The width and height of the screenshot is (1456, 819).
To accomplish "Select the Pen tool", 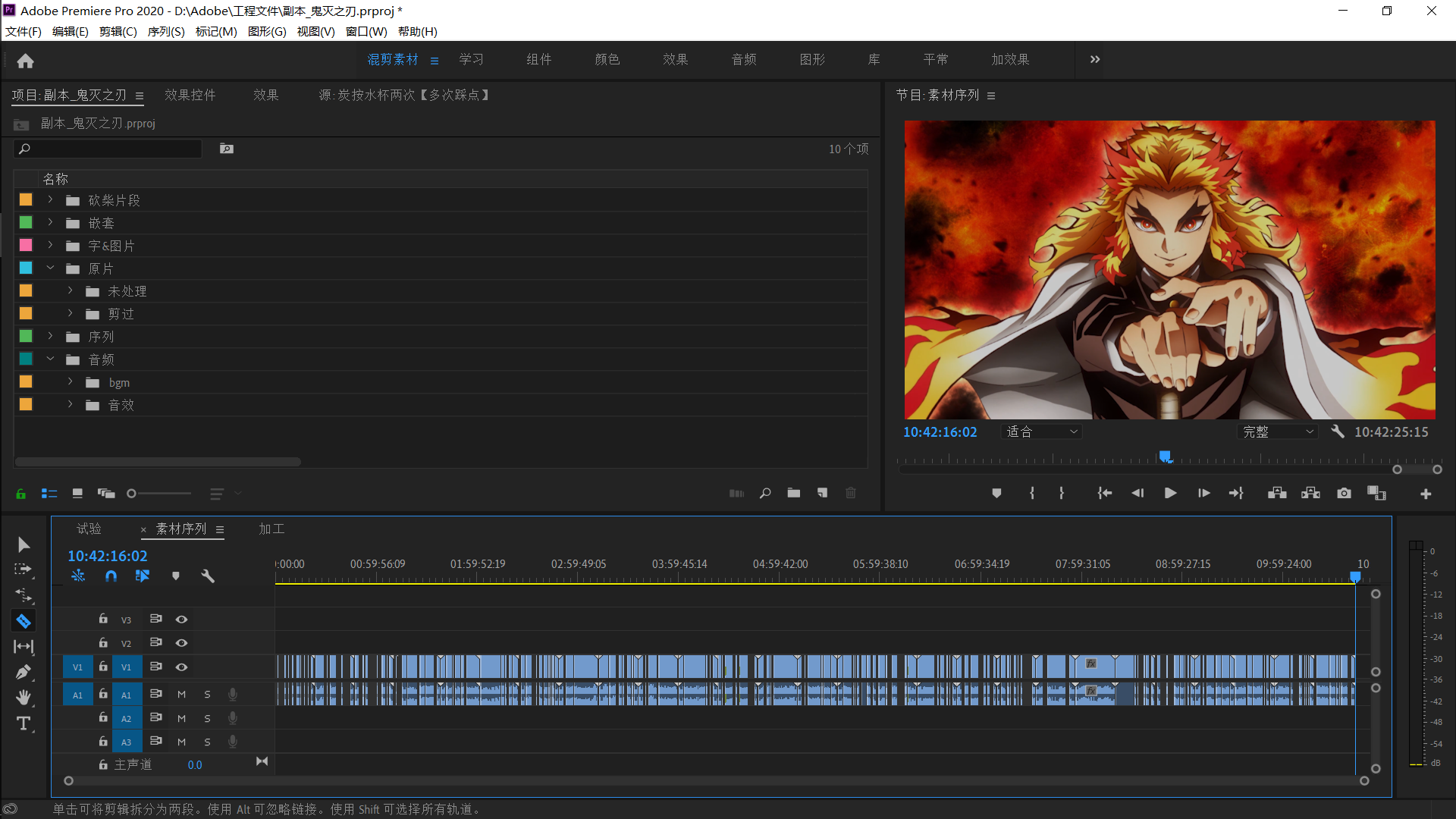I will tap(24, 672).
